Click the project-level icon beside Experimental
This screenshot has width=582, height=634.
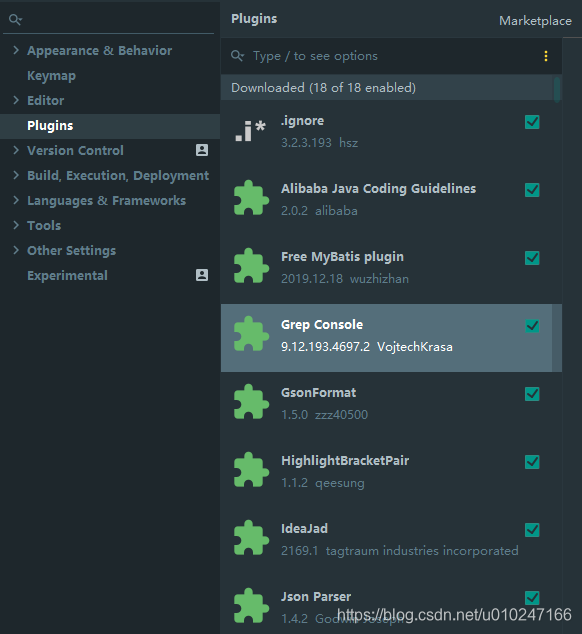click(x=202, y=275)
